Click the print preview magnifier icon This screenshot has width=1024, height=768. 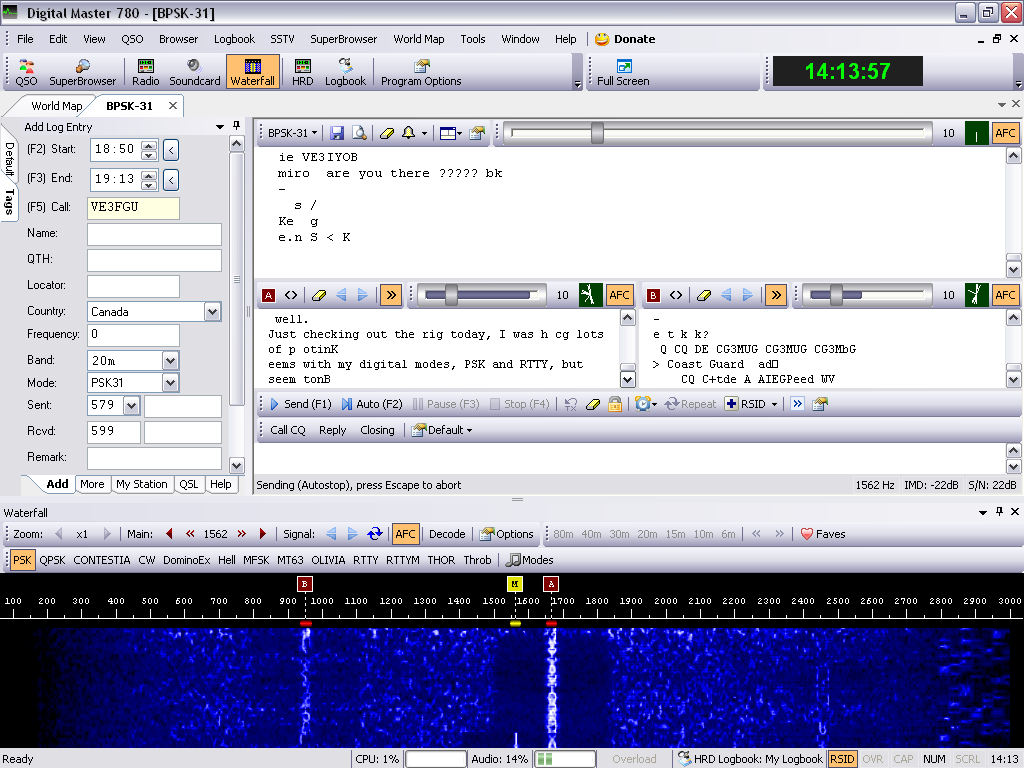click(359, 133)
